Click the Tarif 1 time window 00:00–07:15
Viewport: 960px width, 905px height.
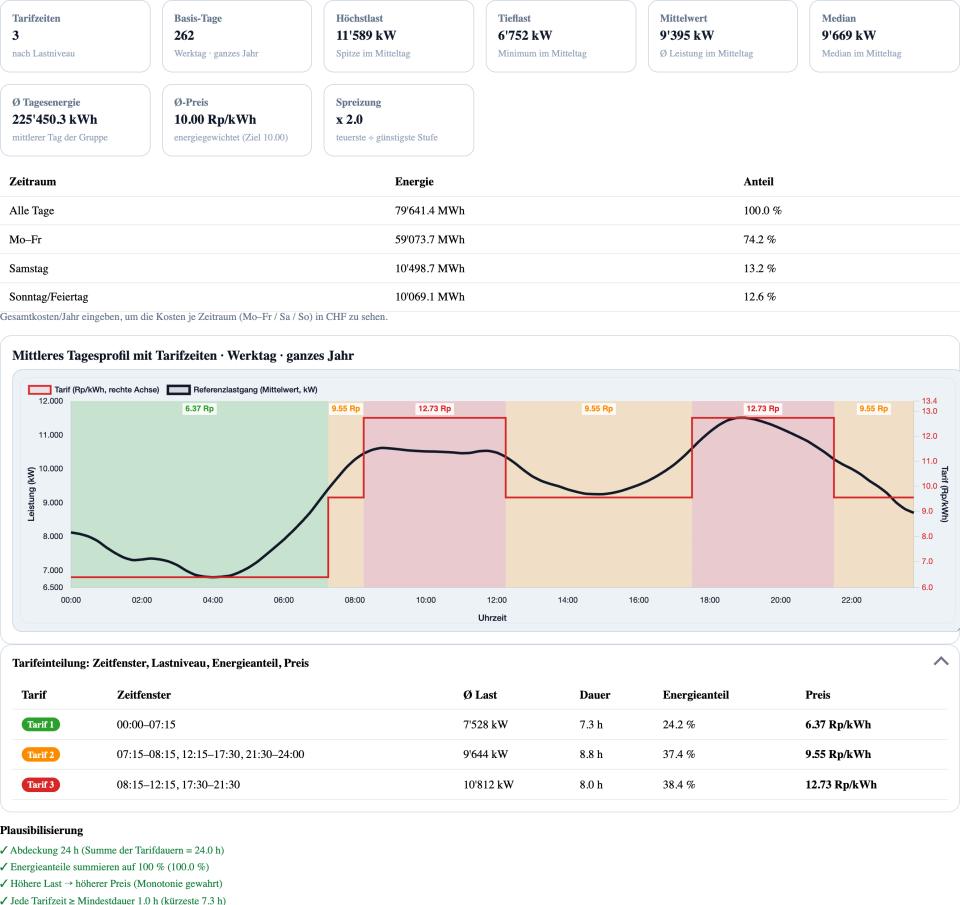146,724
